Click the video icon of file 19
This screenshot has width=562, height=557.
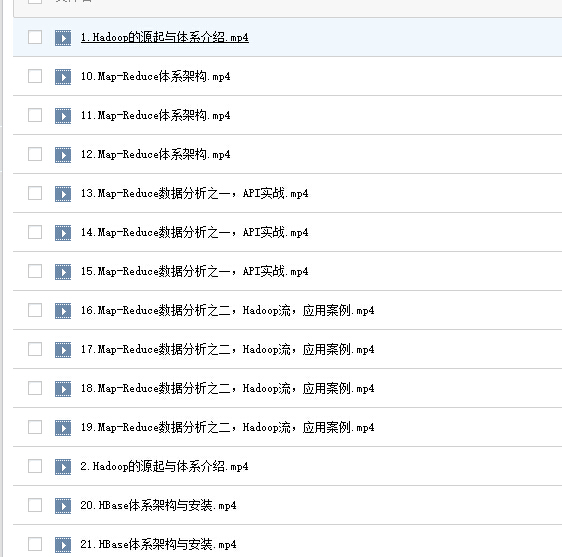click(x=63, y=428)
